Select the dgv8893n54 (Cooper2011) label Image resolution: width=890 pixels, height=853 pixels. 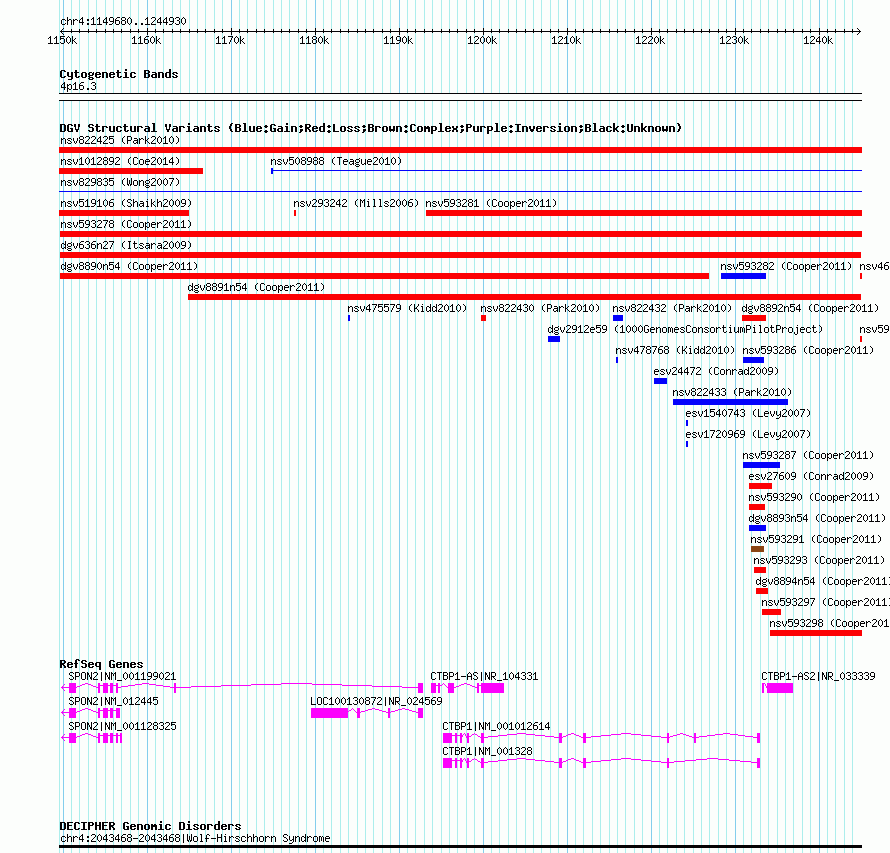pyautogui.click(x=817, y=518)
